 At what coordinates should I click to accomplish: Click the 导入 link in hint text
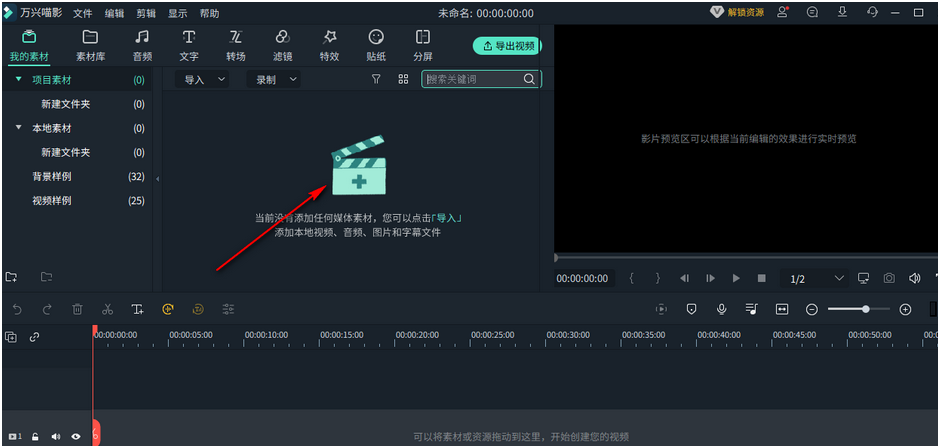pyautogui.click(x=447, y=218)
